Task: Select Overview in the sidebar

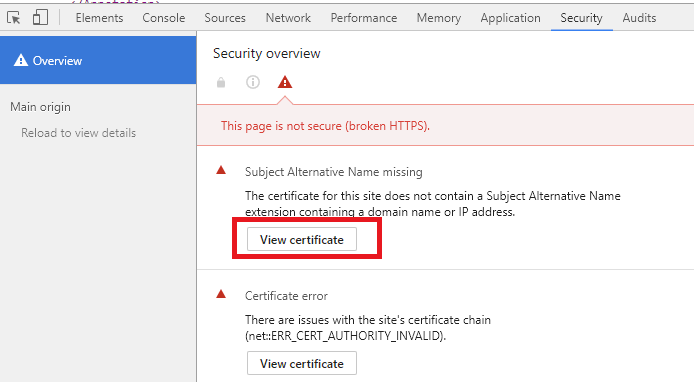Action: click(98, 60)
